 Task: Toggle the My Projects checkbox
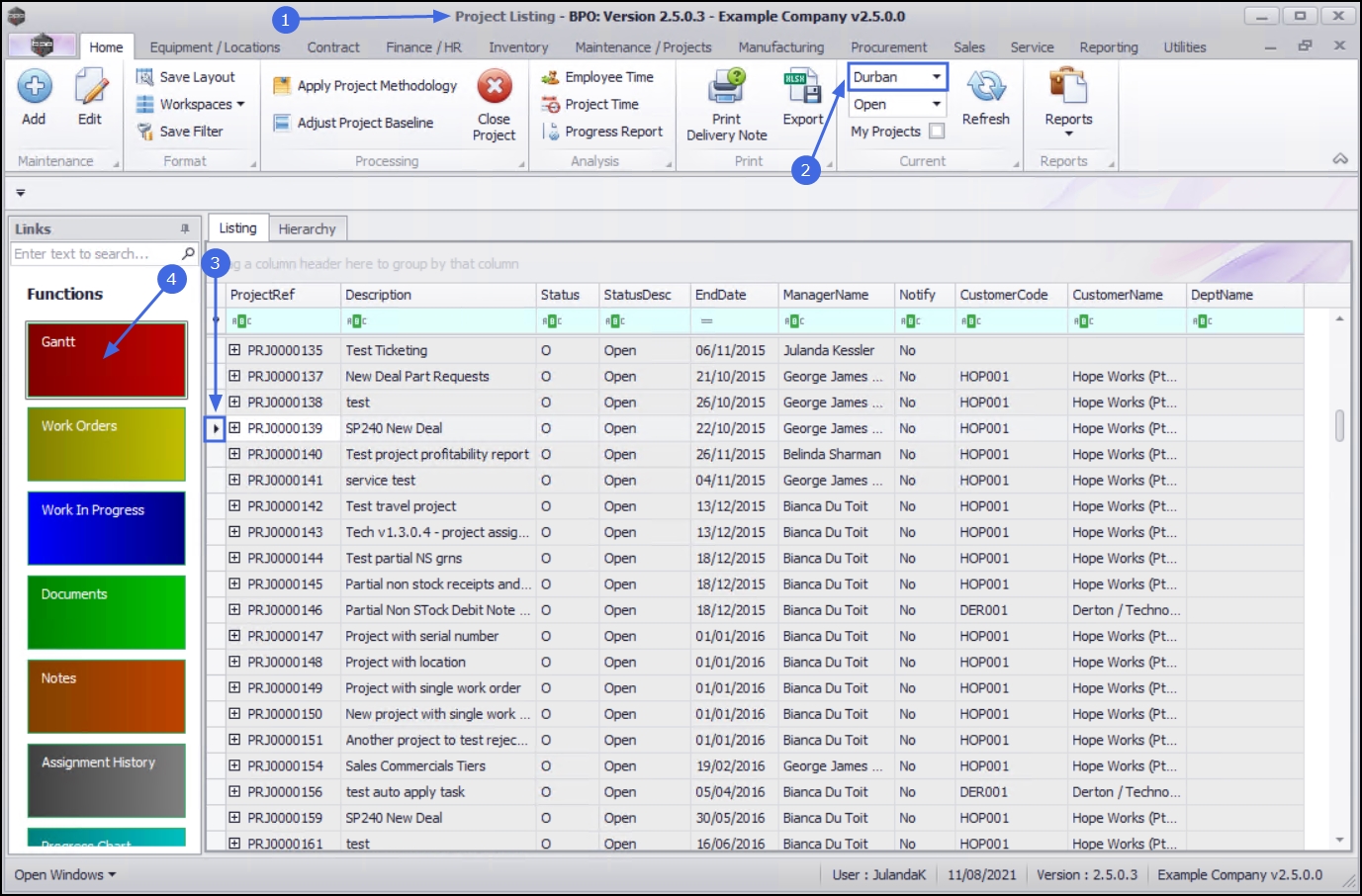[x=937, y=131]
